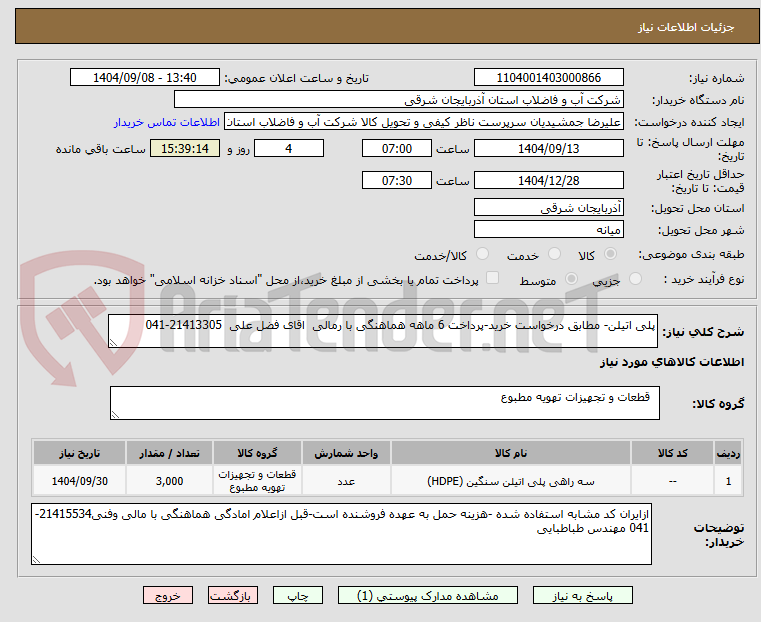The image size is (761, 622).
Task: Click the اطلاعات کالاهای مورد نیاز heading
Action: point(672,362)
